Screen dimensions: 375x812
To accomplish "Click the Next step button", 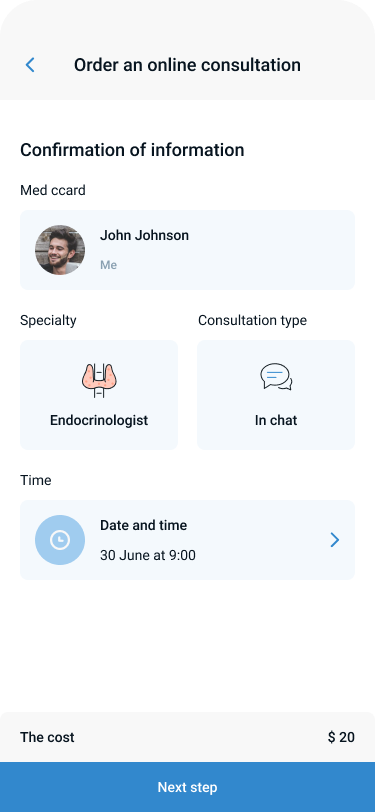I will point(188,787).
